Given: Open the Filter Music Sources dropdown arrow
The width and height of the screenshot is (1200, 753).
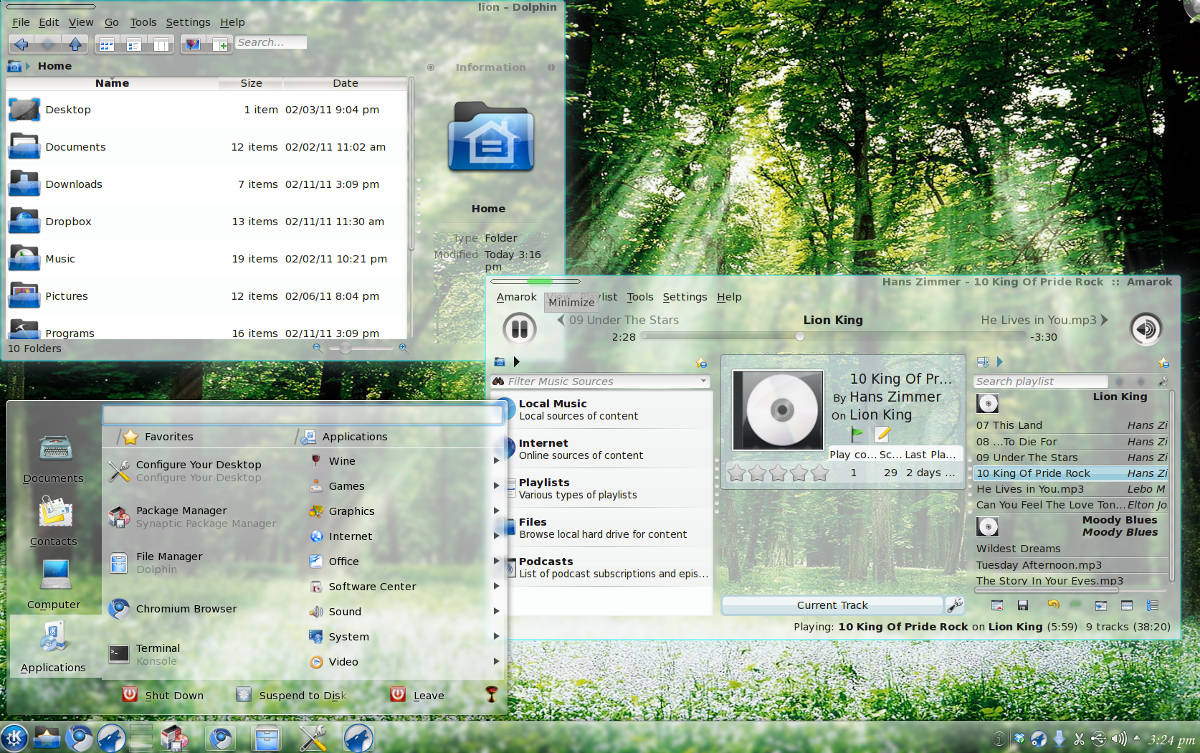Looking at the screenshot, I should (x=704, y=381).
